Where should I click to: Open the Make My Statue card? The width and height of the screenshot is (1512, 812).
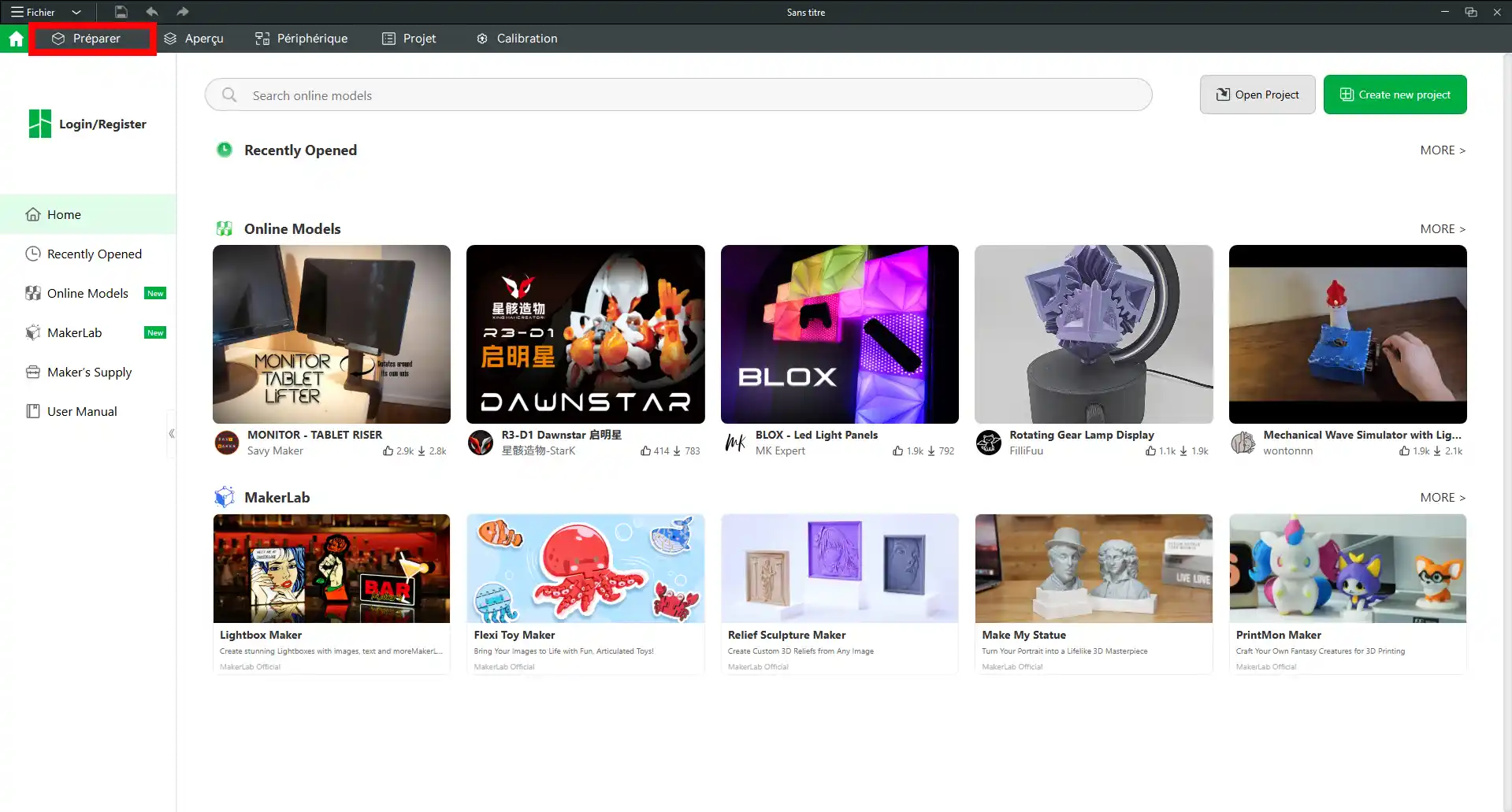click(x=1094, y=595)
